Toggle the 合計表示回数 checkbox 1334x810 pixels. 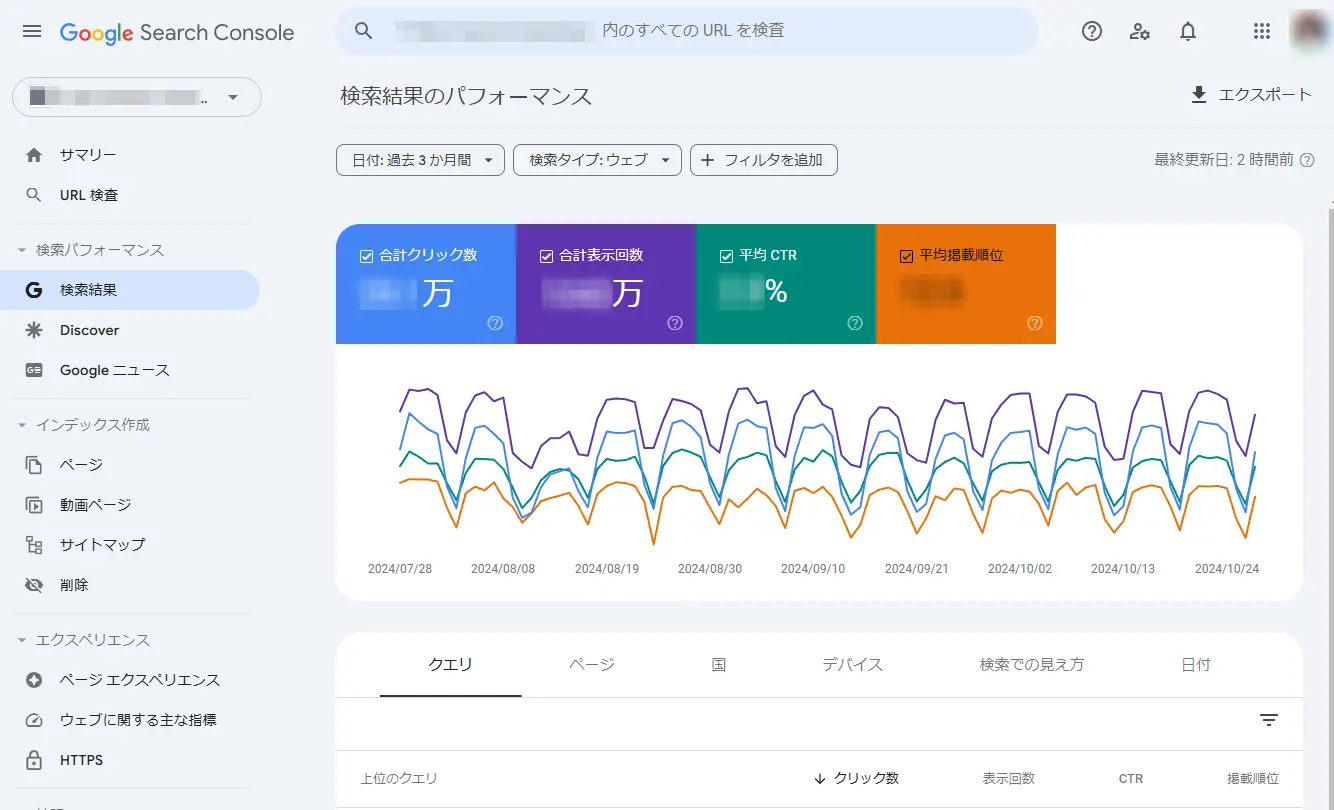coord(546,256)
